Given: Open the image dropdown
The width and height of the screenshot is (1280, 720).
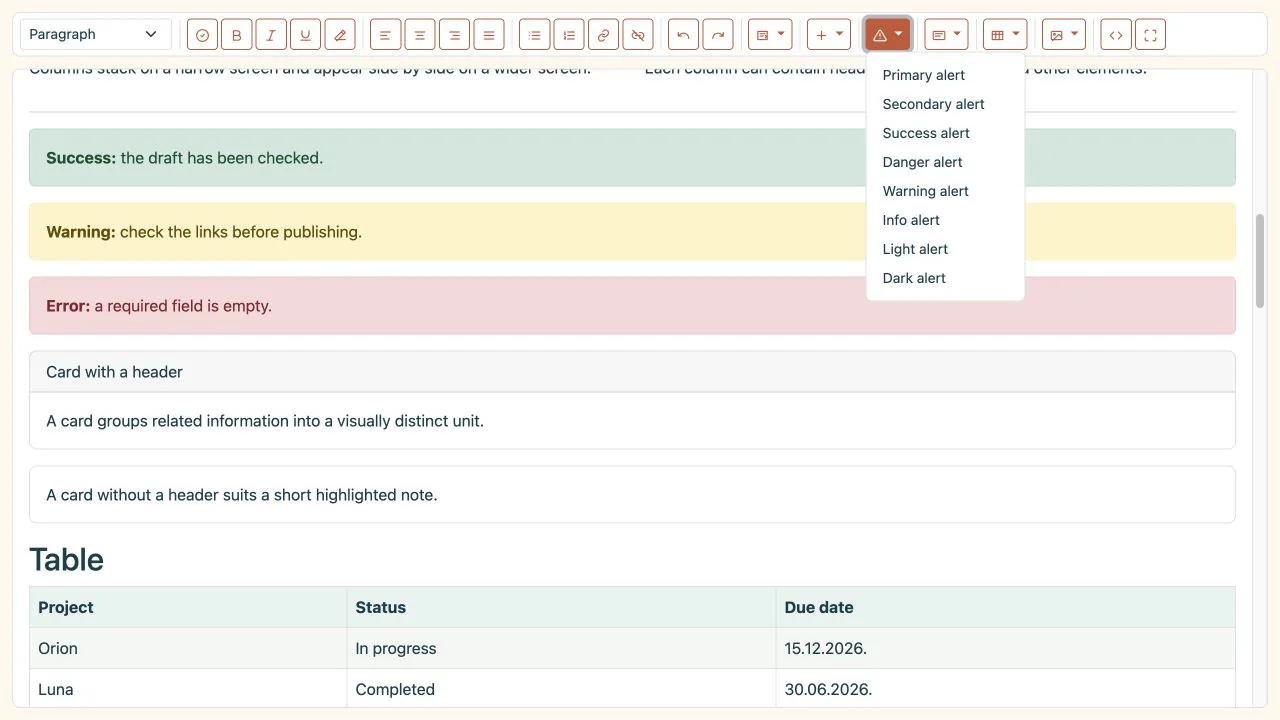Looking at the screenshot, I should (x=1064, y=35).
